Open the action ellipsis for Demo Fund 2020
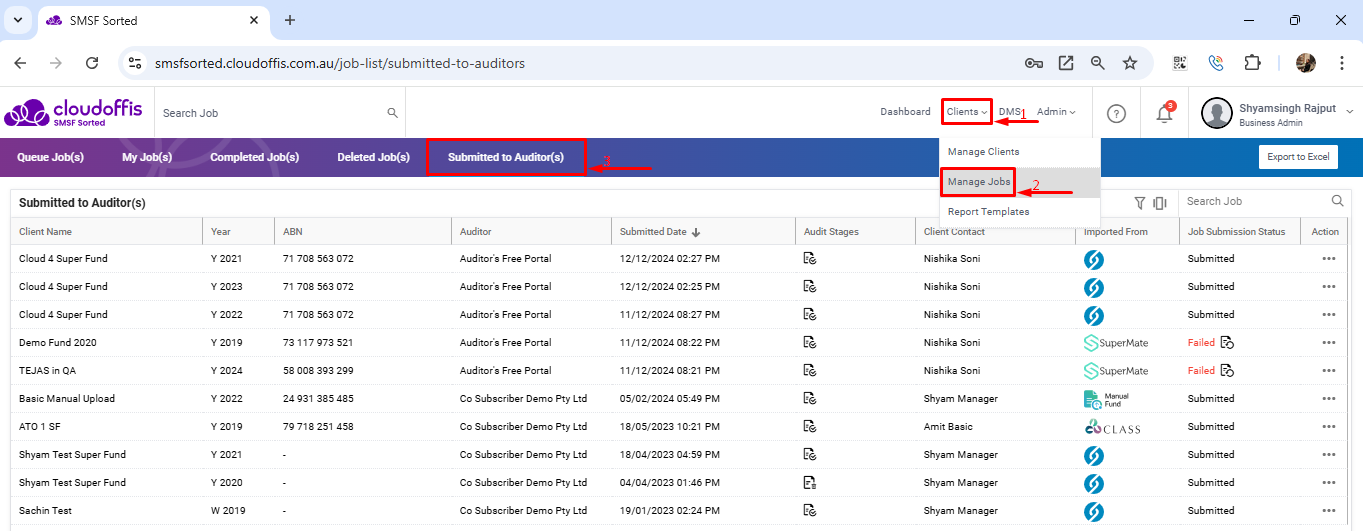Viewport: 1363px width, 531px height. pyautogui.click(x=1329, y=342)
